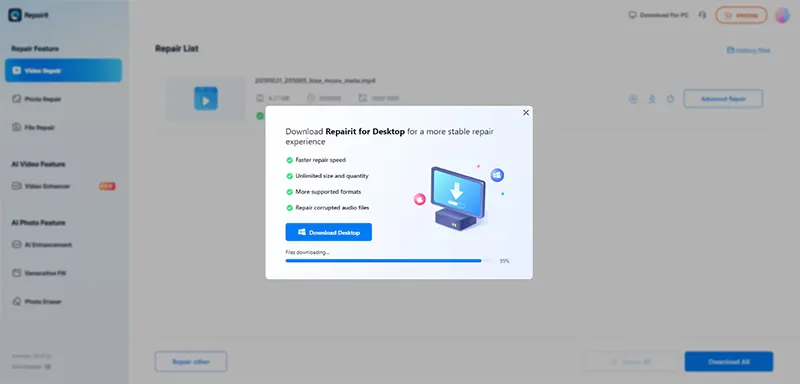The width and height of the screenshot is (800, 384).
Task: Click the Repair other button
Action: pos(191,362)
